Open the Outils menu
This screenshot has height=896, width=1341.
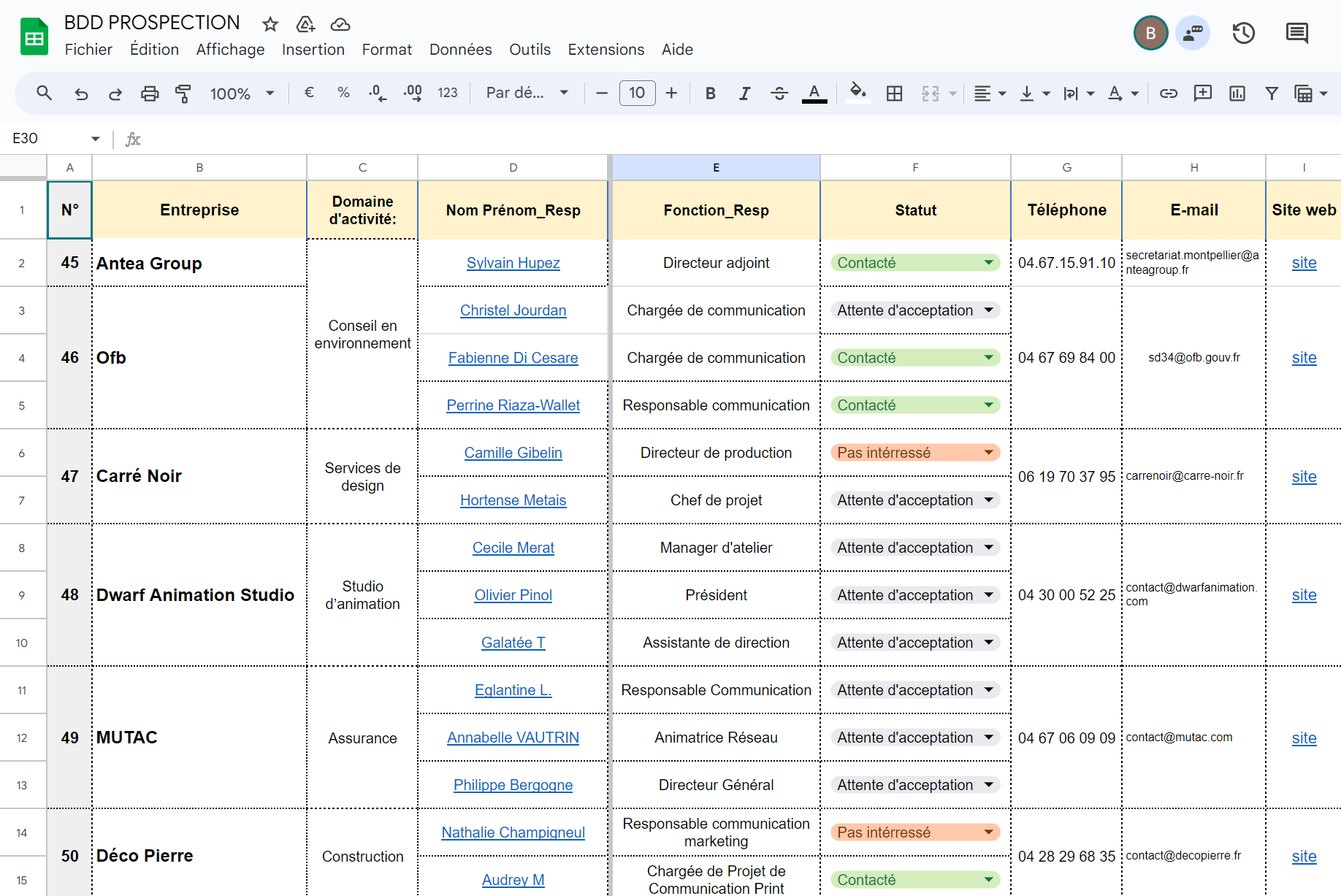(530, 50)
